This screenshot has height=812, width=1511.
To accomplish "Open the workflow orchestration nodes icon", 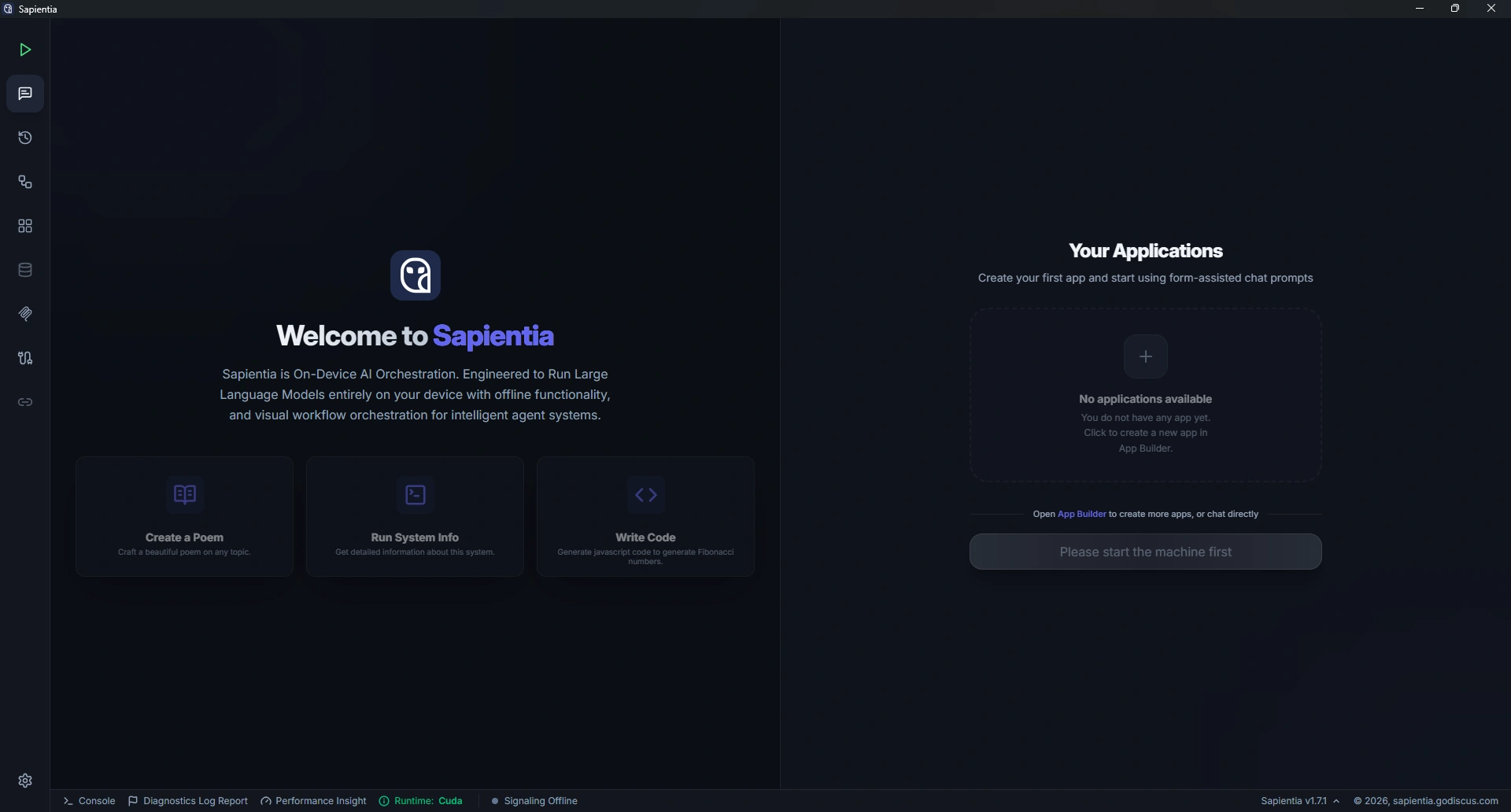I will [24, 182].
